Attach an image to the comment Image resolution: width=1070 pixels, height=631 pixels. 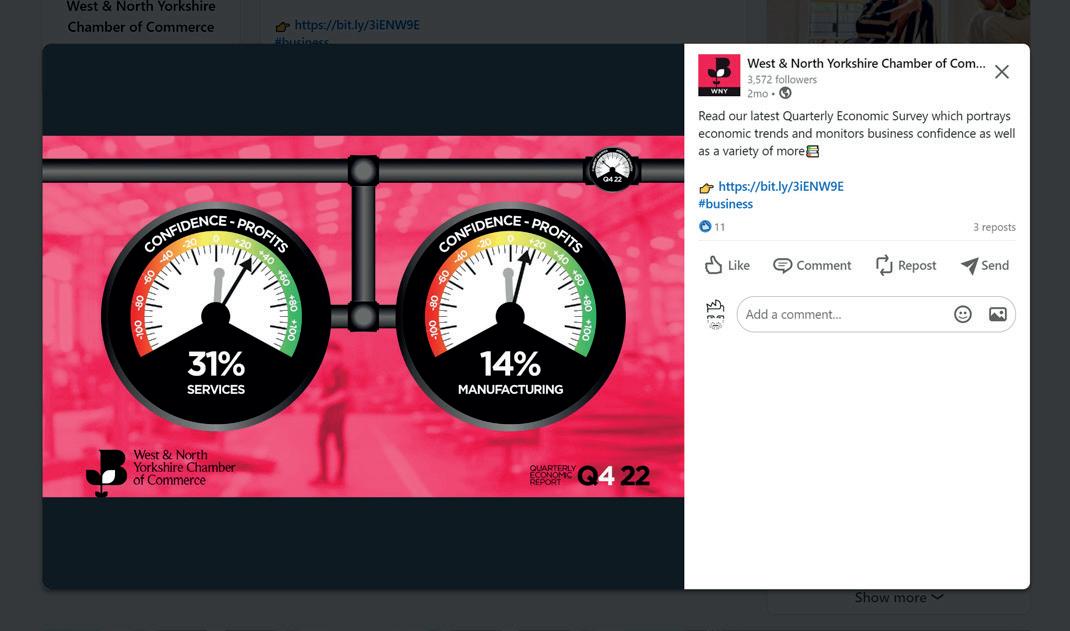(998, 314)
